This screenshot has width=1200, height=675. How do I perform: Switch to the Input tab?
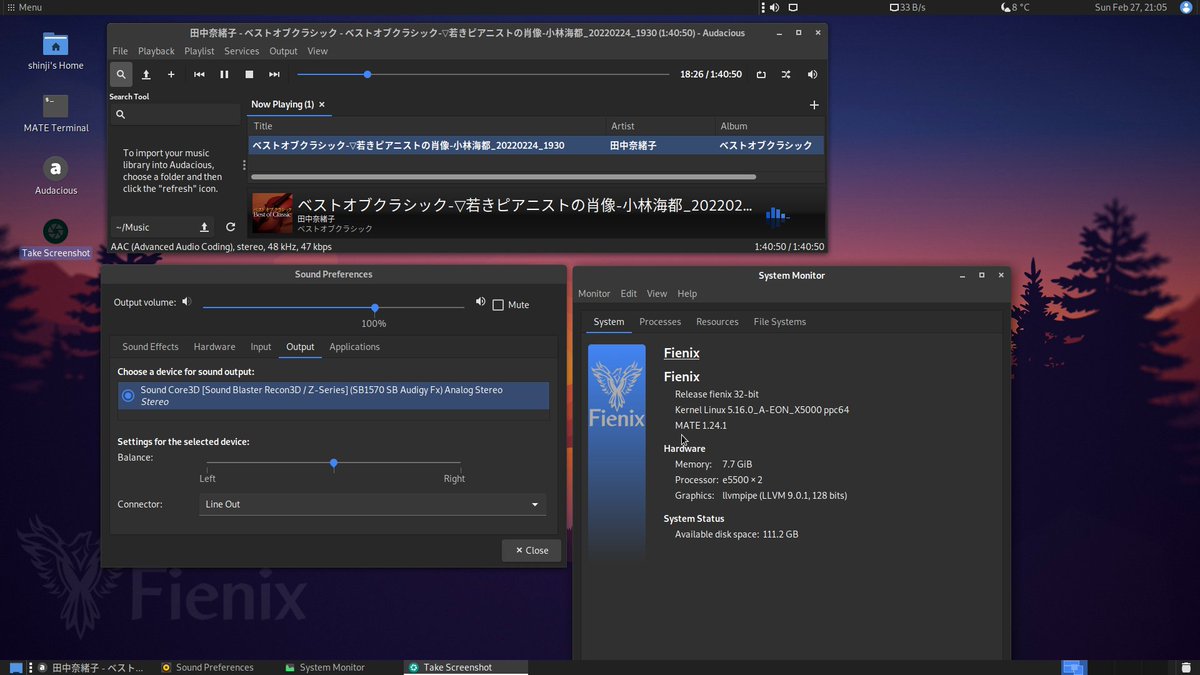coord(261,347)
